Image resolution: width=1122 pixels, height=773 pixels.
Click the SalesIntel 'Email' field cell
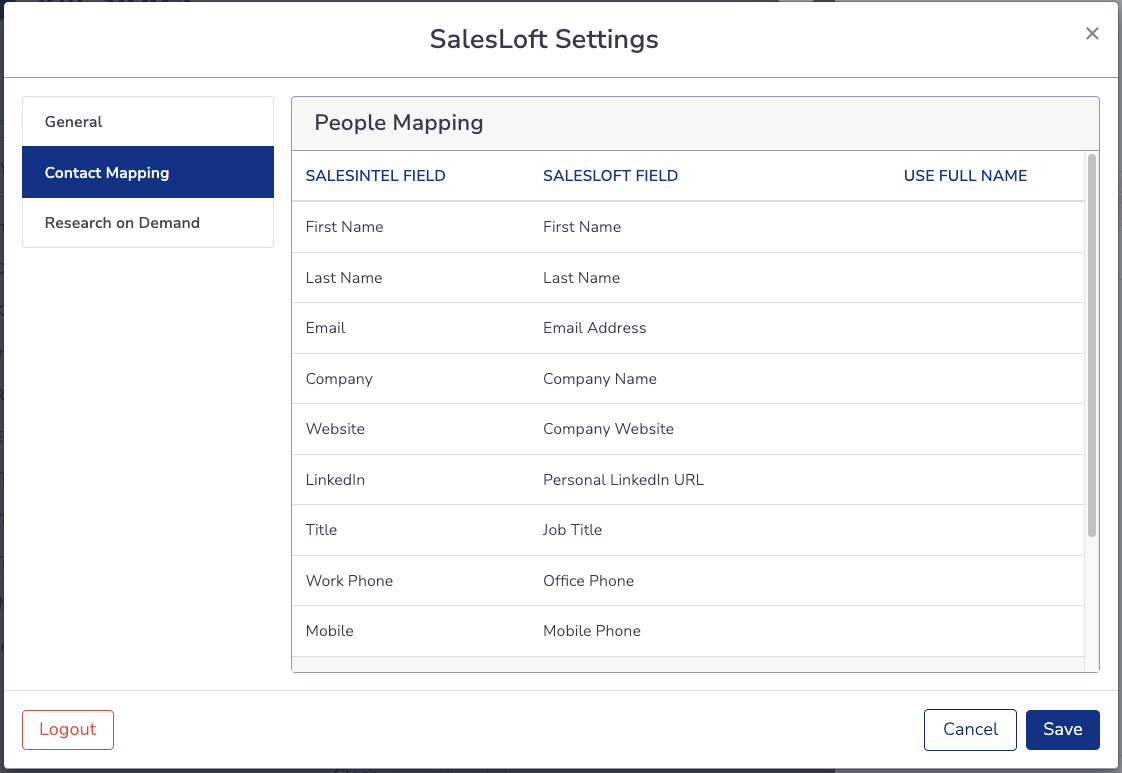click(x=326, y=328)
